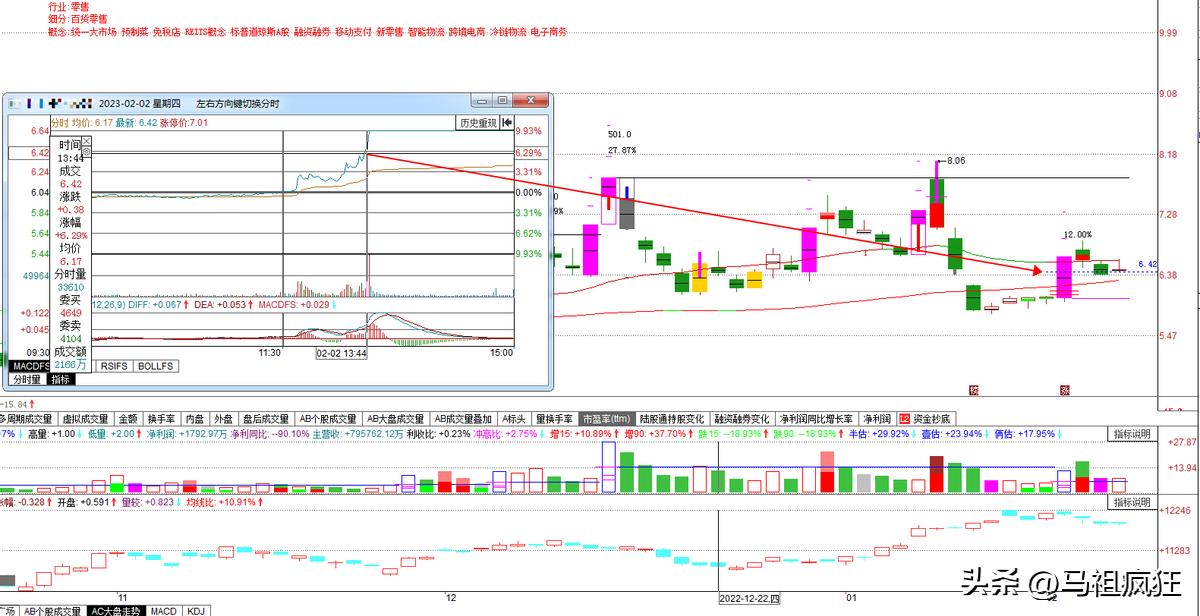The height and width of the screenshot is (616, 1200).
Task: Select KDJ tab at bottom
Action: 196,610
